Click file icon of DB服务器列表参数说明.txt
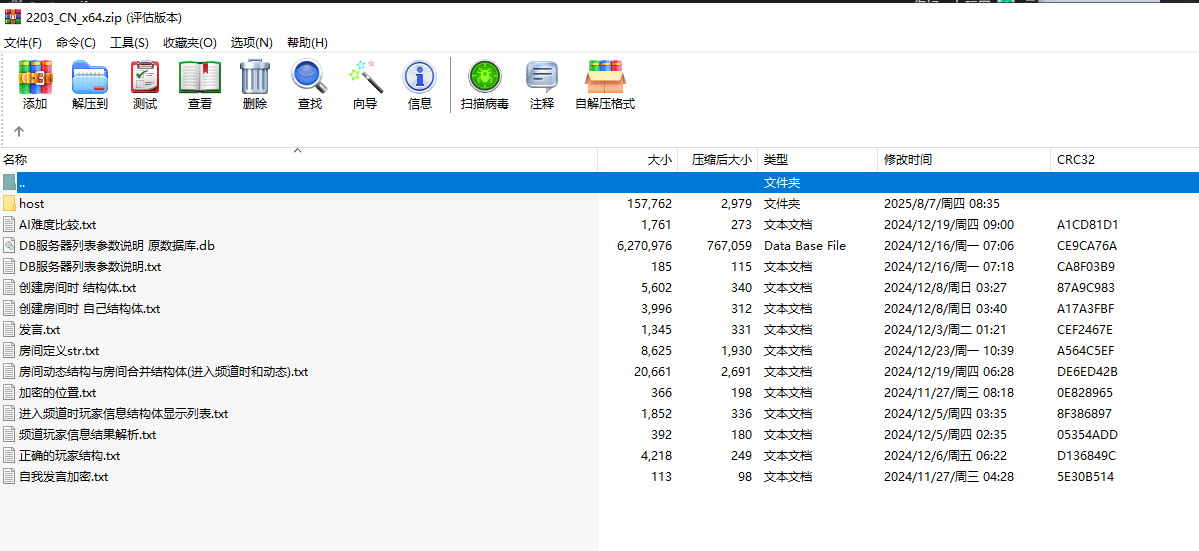Screen dimensions: 1199x551 point(9,267)
